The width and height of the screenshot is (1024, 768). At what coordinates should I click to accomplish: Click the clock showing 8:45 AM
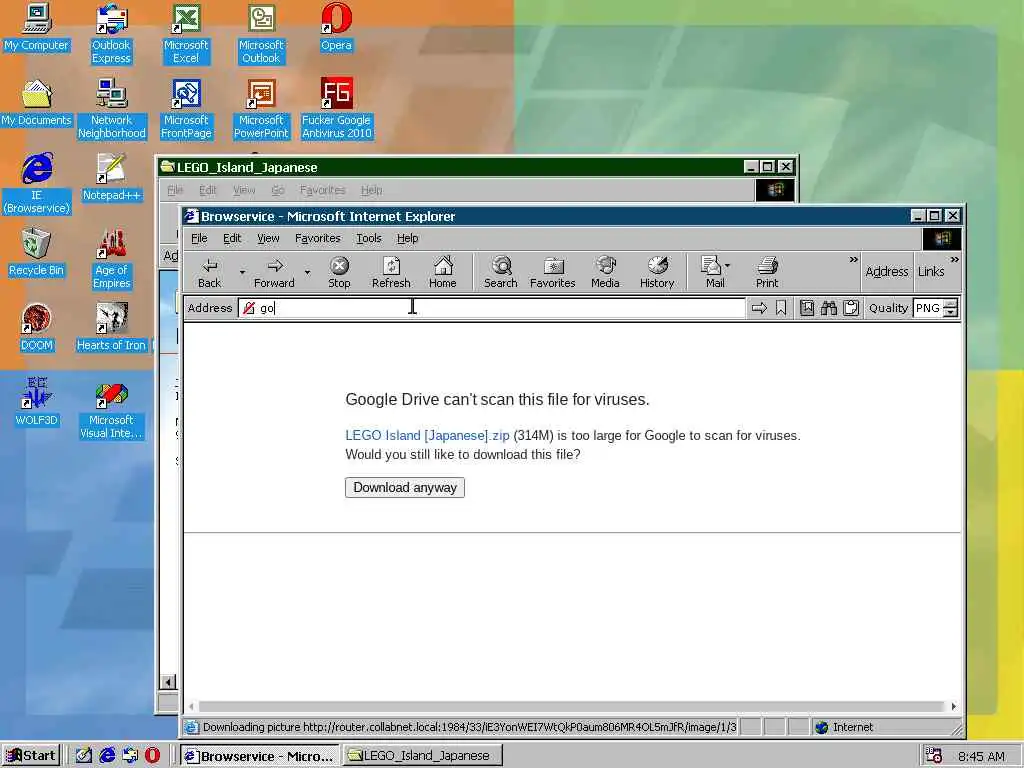981,756
